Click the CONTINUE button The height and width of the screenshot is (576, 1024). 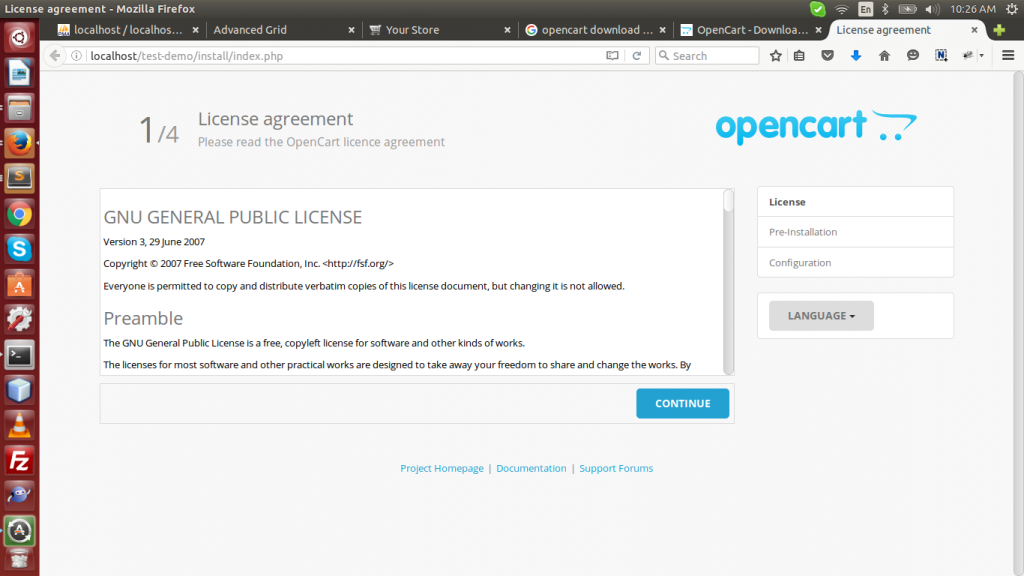pyautogui.click(x=682, y=404)
